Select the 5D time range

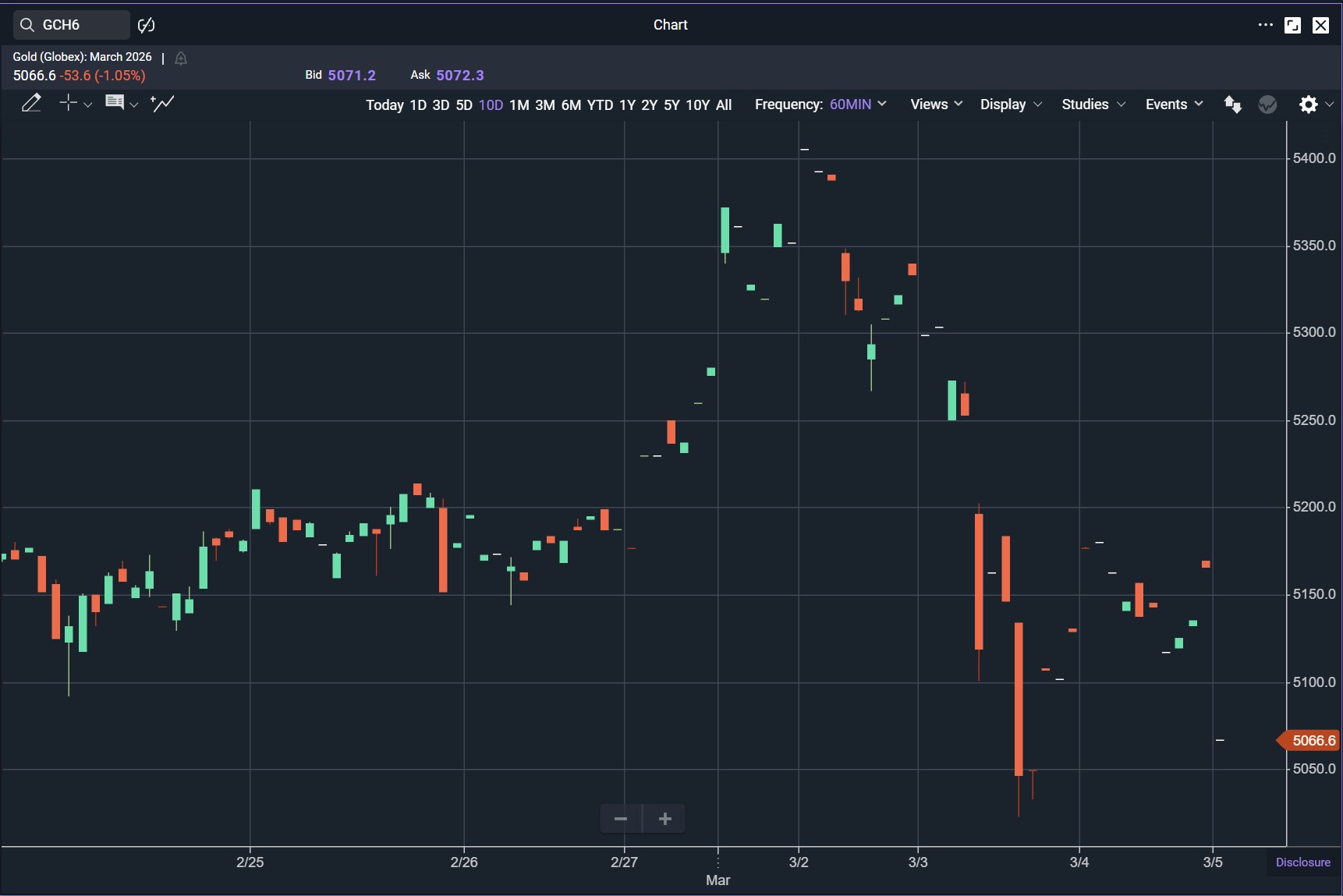point(464,105)
